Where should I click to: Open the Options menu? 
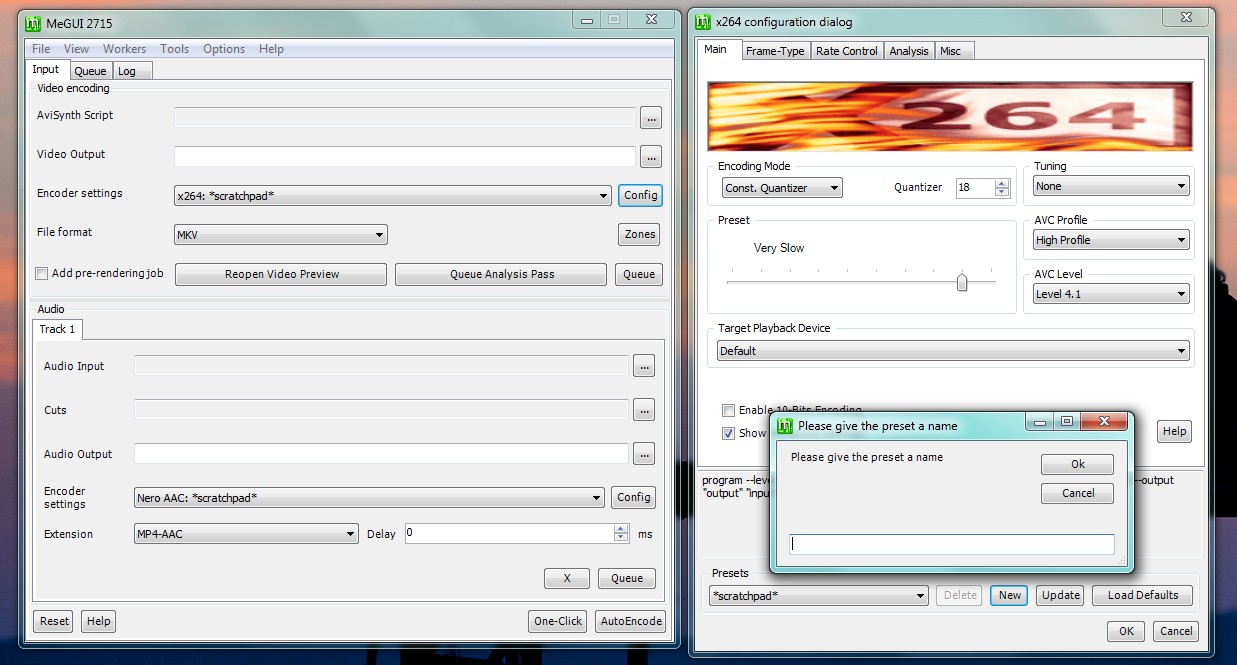224,49
